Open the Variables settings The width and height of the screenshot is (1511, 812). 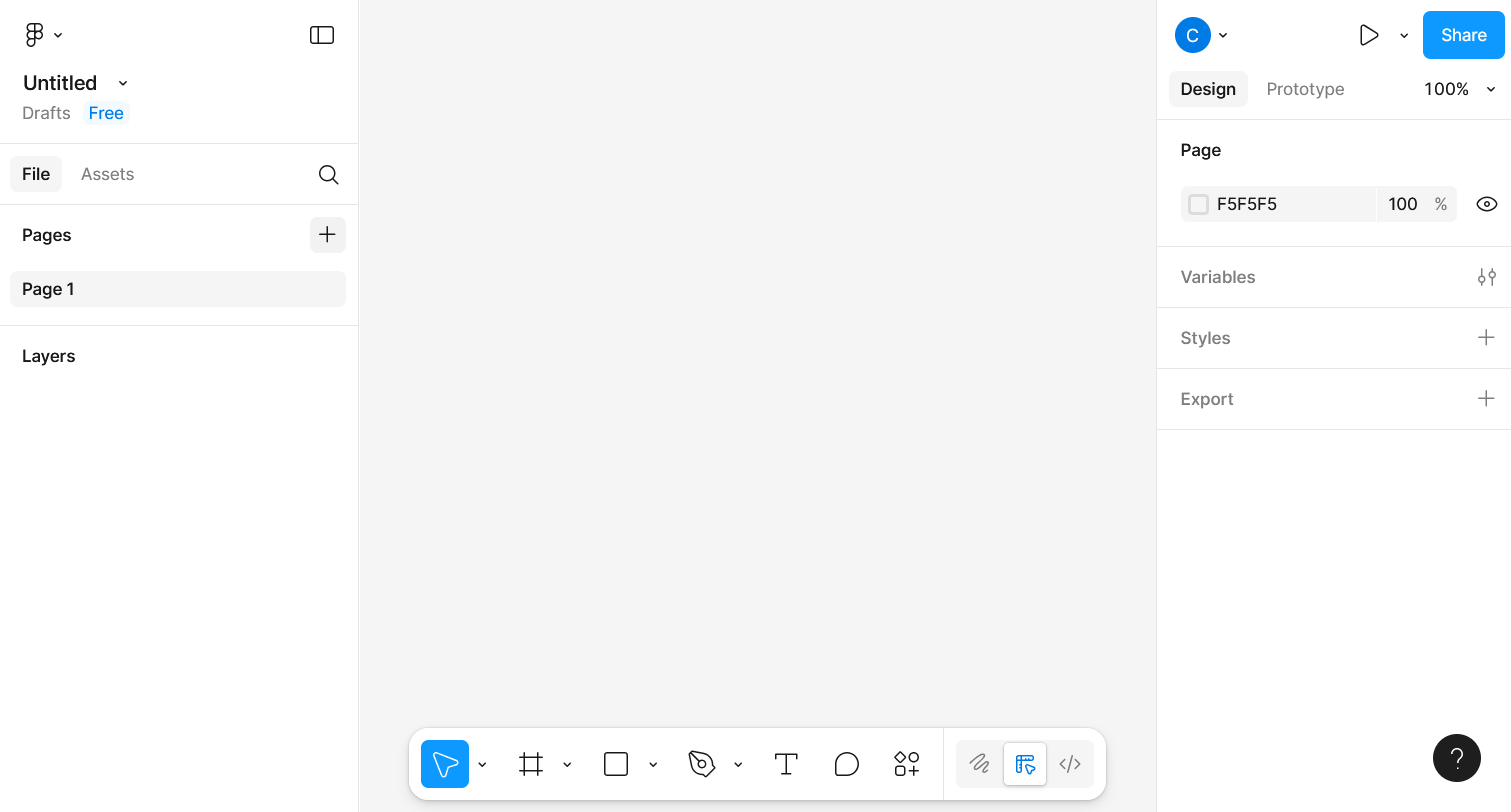pyautogui.click(x=1486, y=277)
